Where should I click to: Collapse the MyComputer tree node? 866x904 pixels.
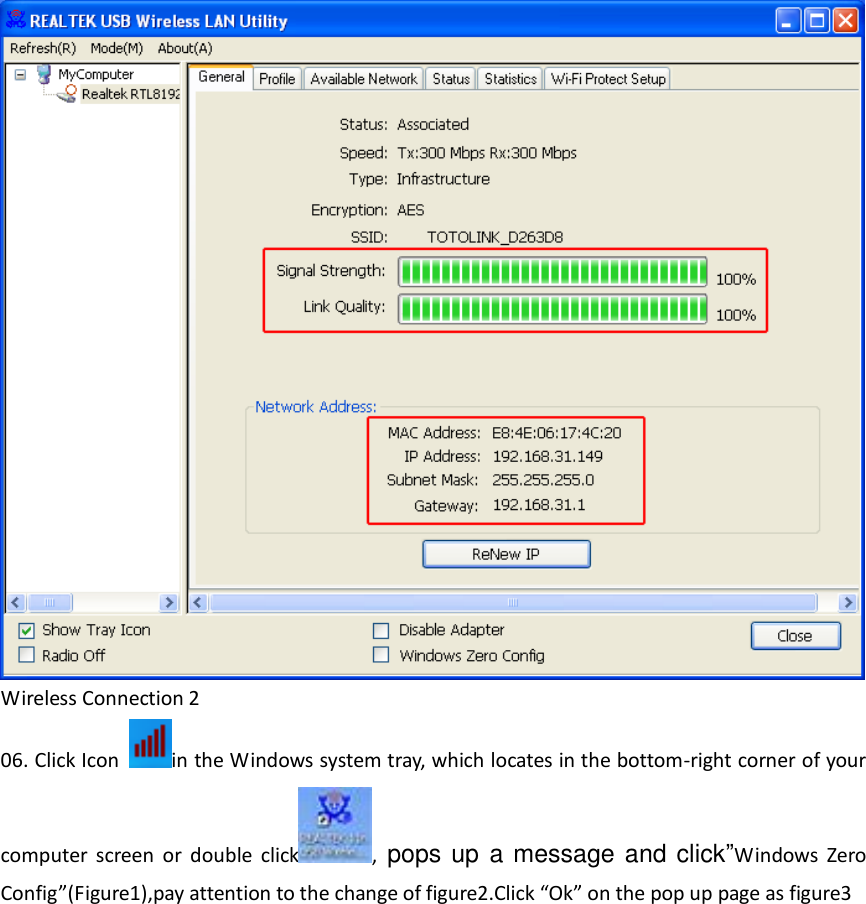[20, 74]
